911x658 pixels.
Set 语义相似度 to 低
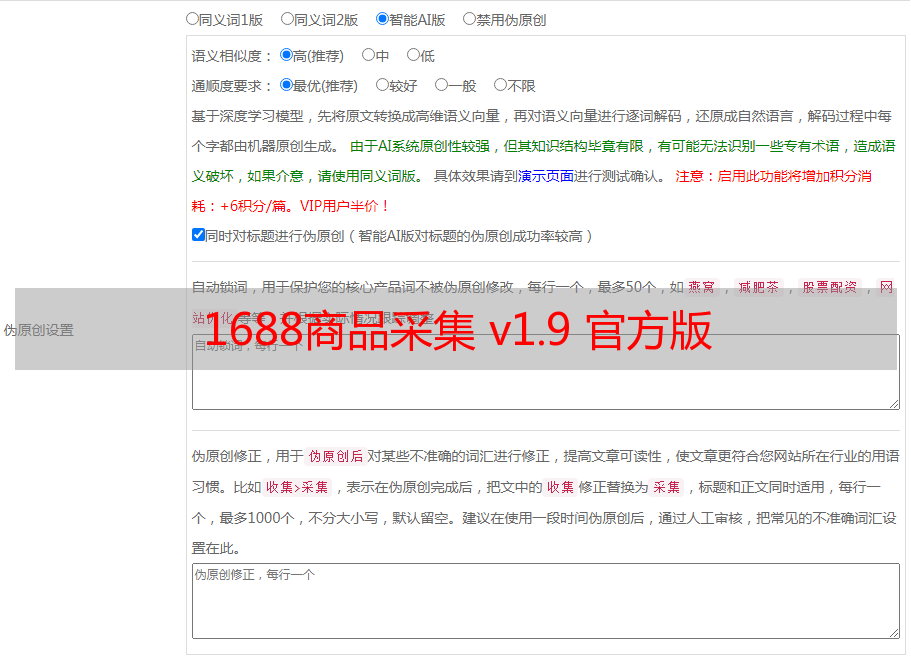pyautogui.click(x=413, y=55)
